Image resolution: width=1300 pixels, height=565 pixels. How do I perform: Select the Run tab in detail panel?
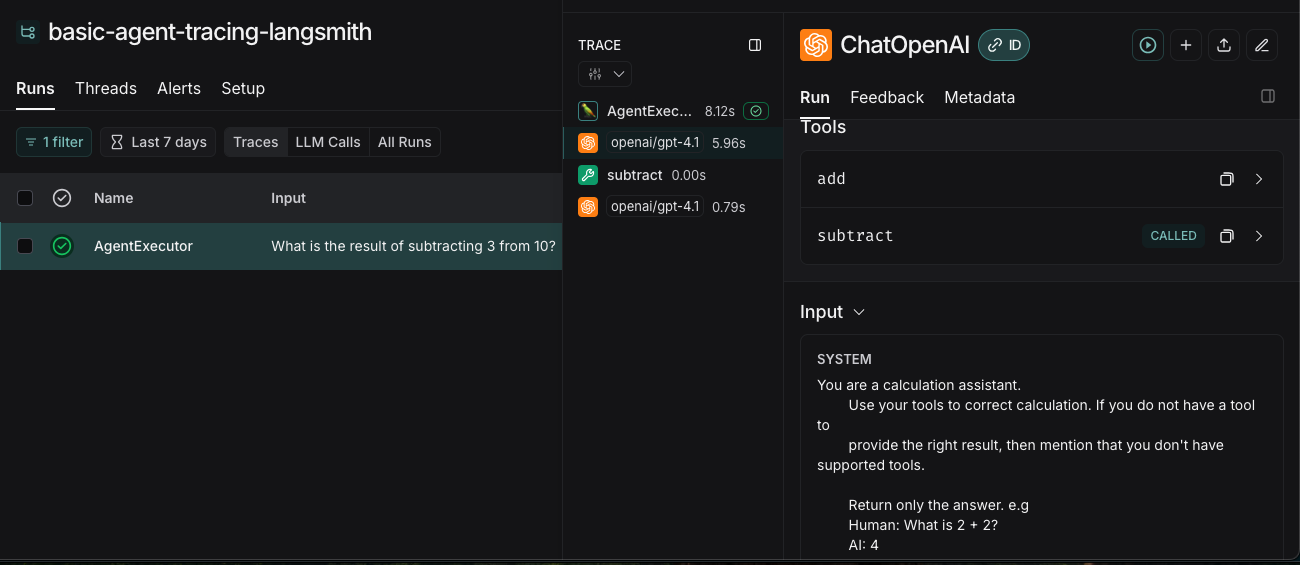click(815, 97)
